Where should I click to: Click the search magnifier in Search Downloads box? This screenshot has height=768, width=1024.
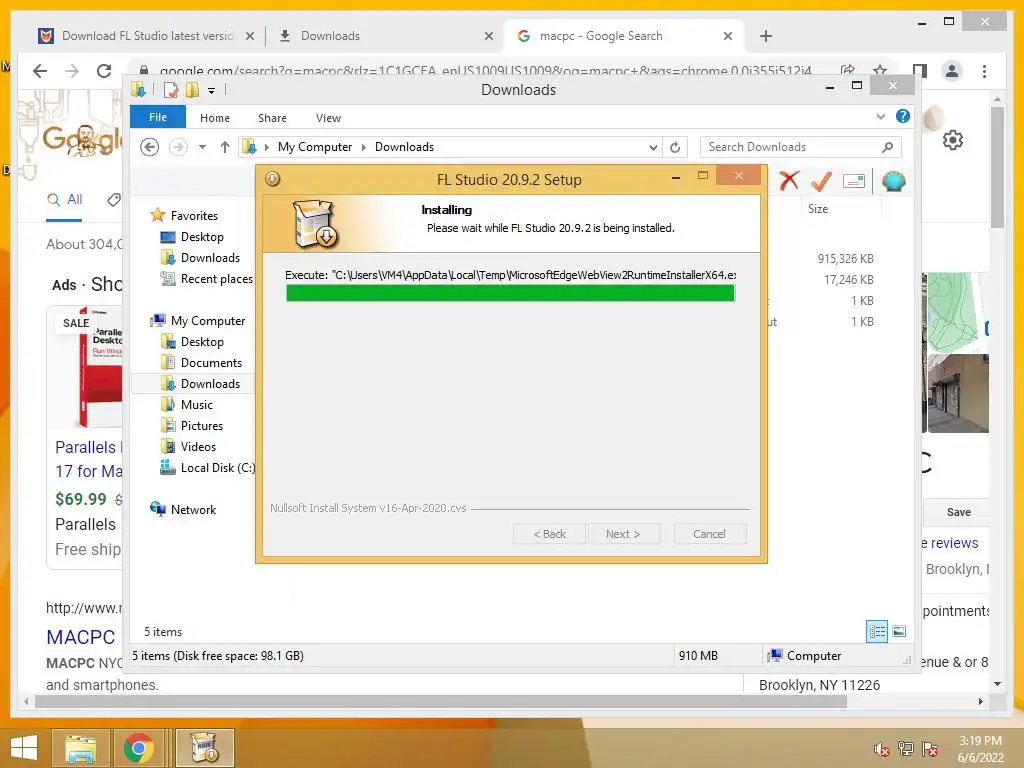(887, 147)
